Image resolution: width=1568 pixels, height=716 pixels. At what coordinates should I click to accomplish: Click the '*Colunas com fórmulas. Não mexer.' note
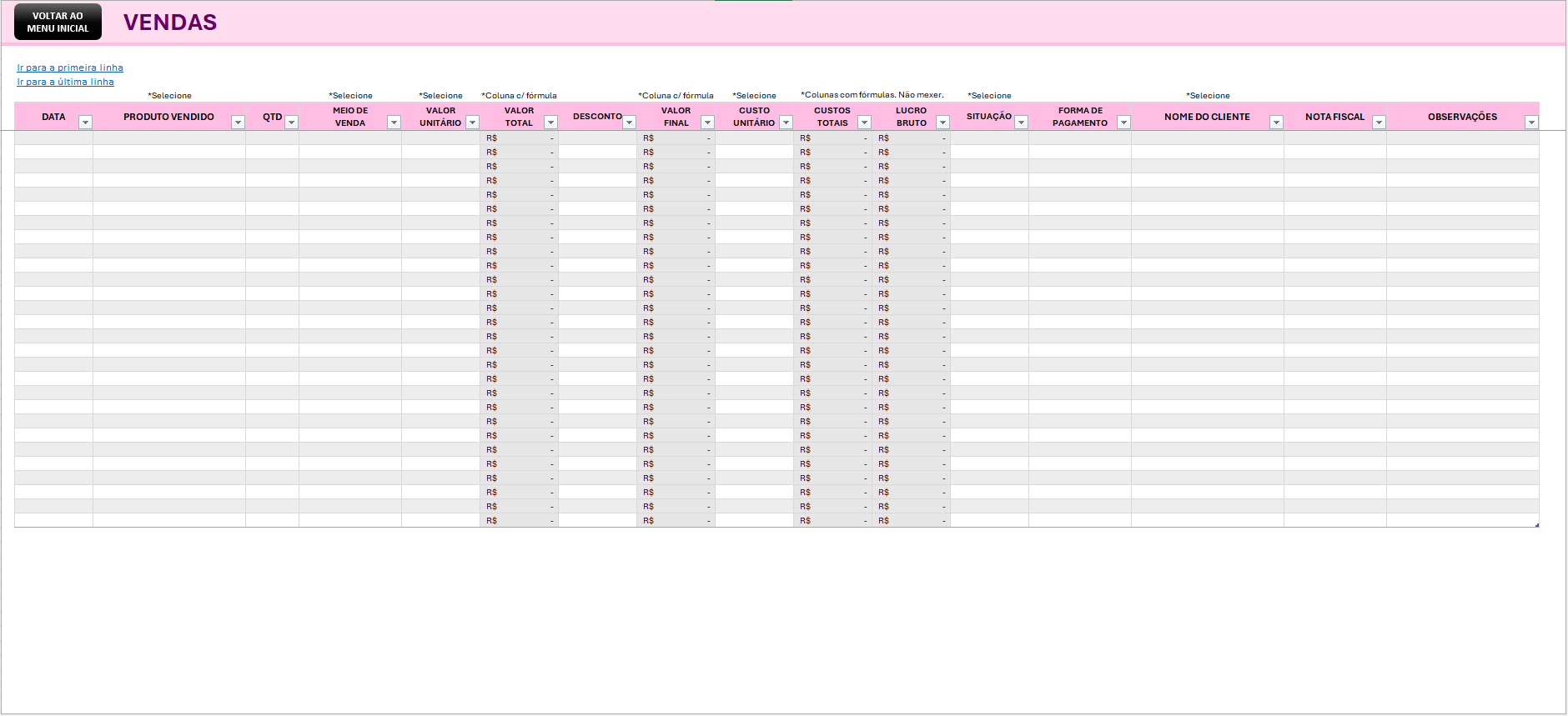coord(872,95)
